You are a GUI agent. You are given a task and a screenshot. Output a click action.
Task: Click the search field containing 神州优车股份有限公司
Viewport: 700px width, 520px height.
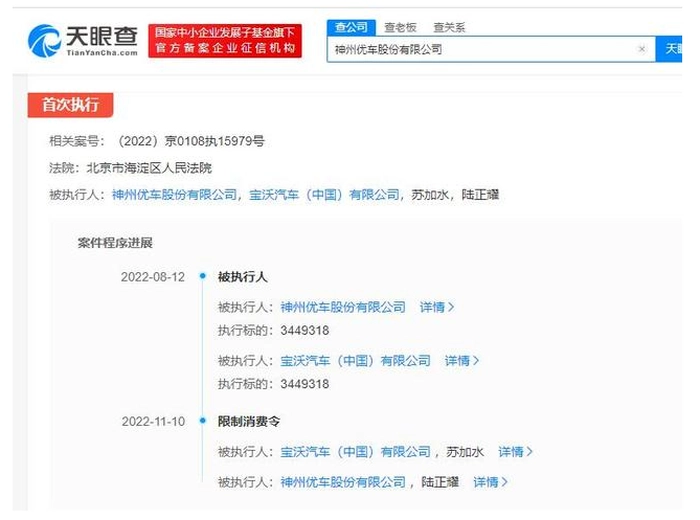(480, 48)
